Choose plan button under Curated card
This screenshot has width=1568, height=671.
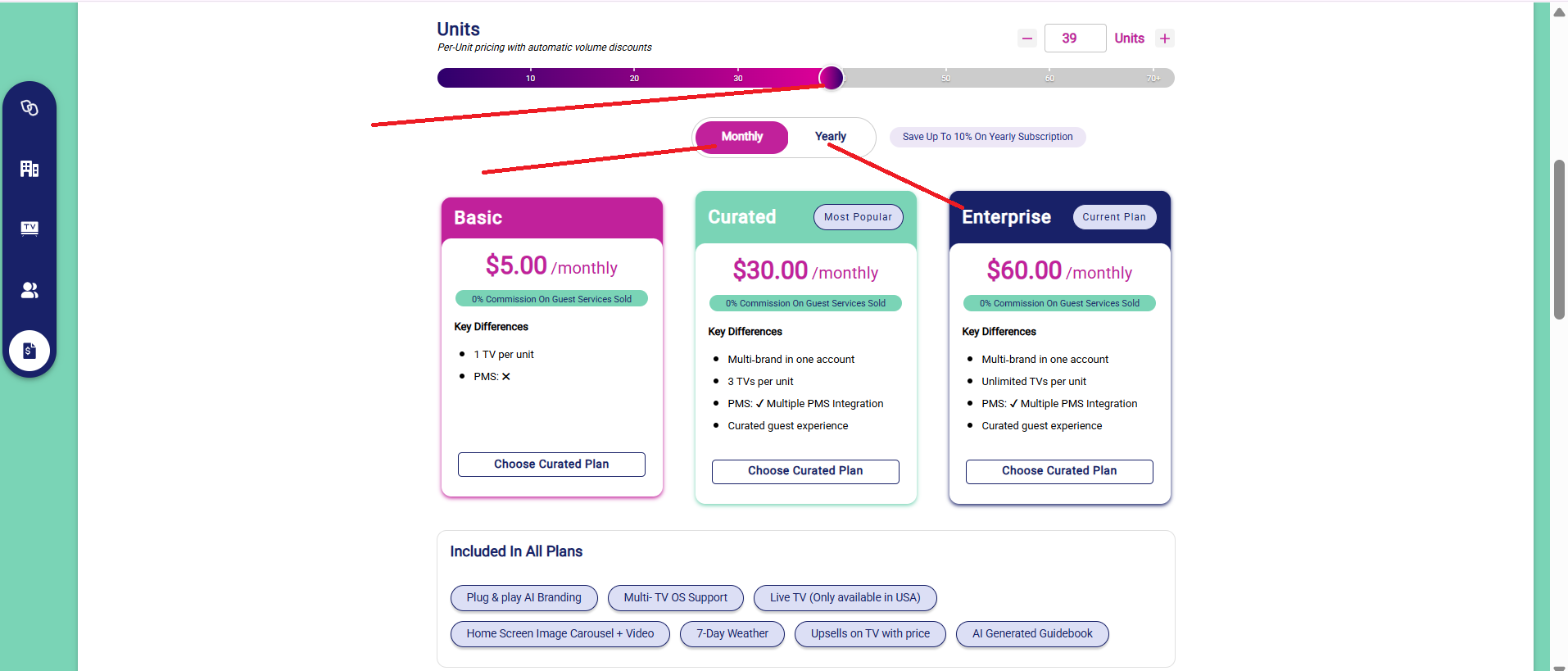(805, 471)
